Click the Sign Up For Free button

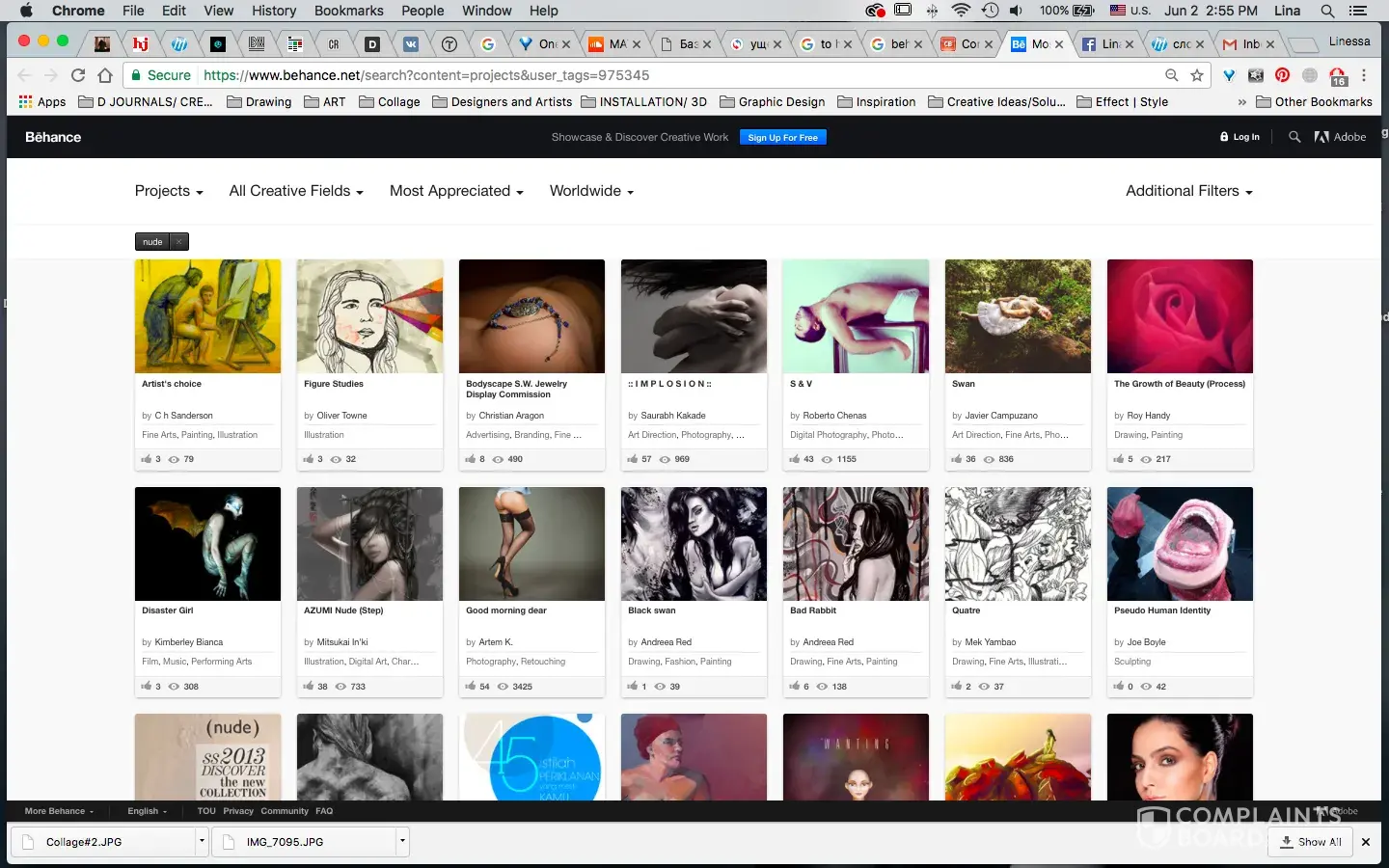[782, 137]
